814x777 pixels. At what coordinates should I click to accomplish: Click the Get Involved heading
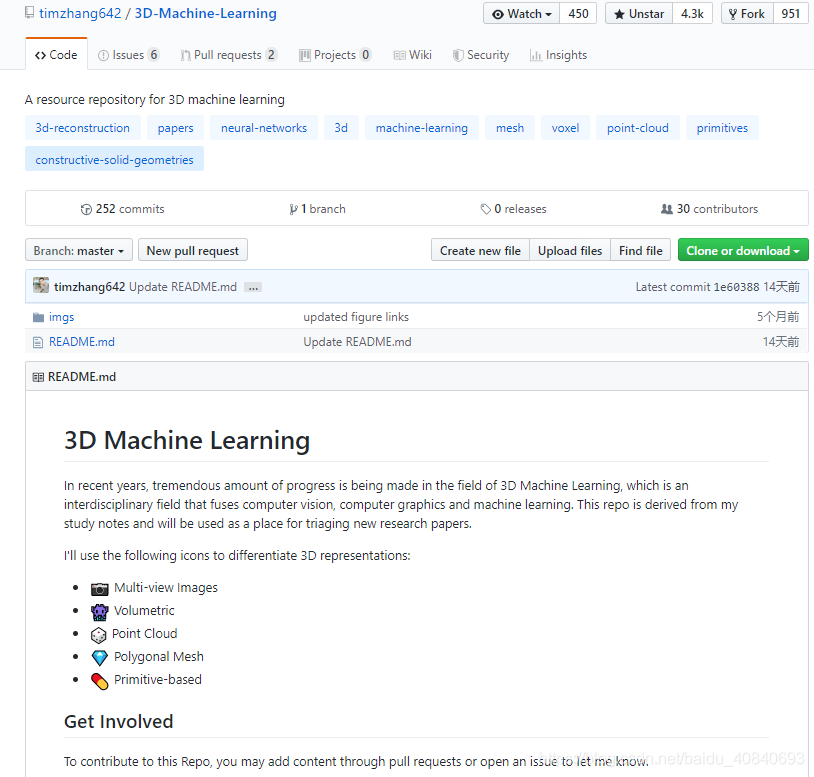(x=118, y=721)
